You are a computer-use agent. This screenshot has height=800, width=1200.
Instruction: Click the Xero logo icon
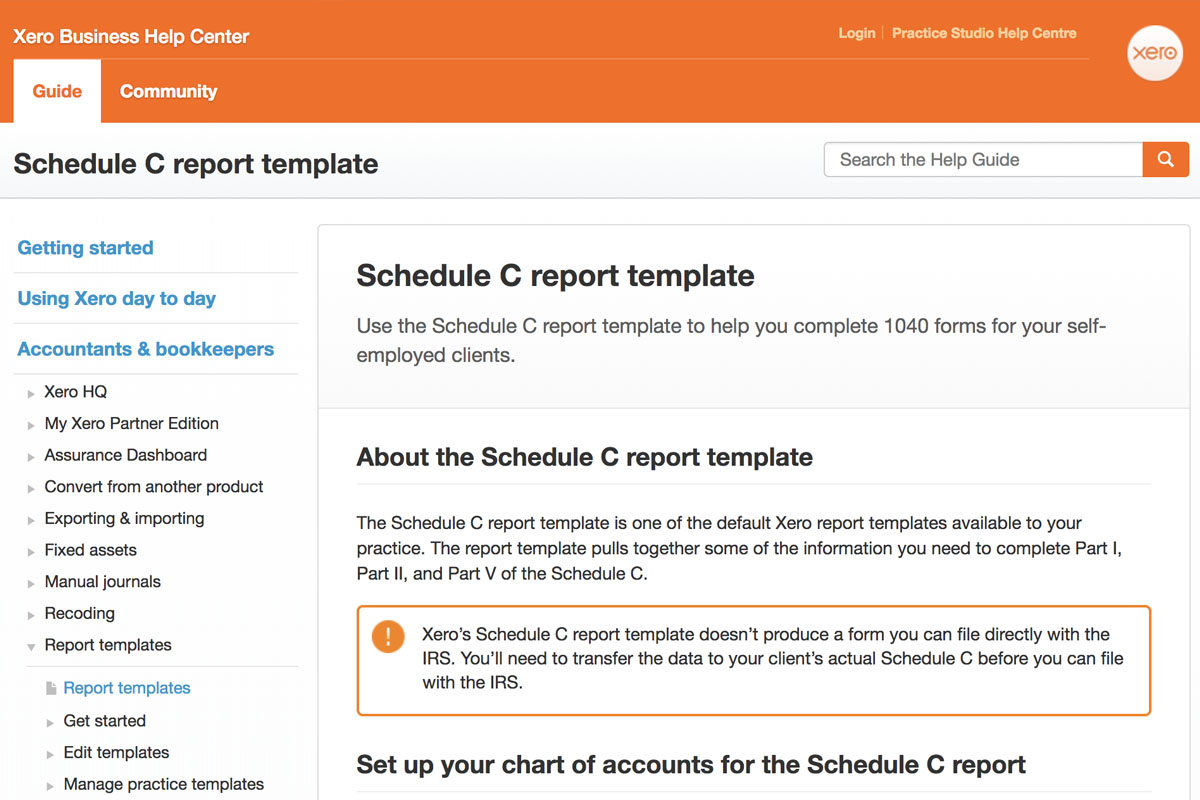coord(1155,52)
